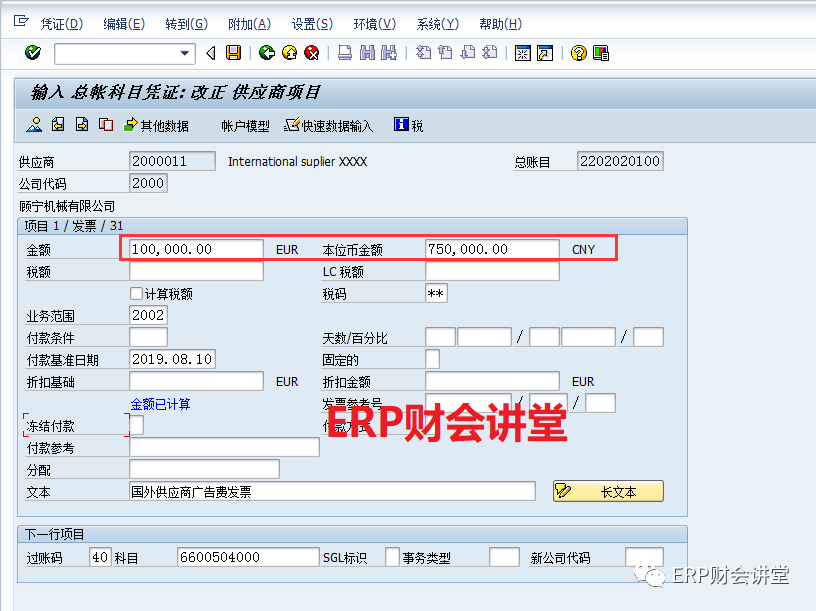Image resolution: width=816 pixels, height=611 pixels.
Task: Click the 文本 input field
Action: (332, 491)
